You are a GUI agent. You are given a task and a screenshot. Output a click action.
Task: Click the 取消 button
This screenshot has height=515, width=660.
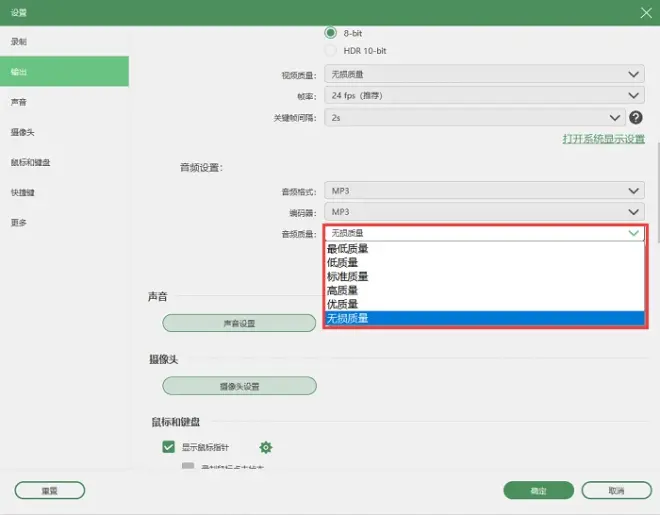pos(617,491)
